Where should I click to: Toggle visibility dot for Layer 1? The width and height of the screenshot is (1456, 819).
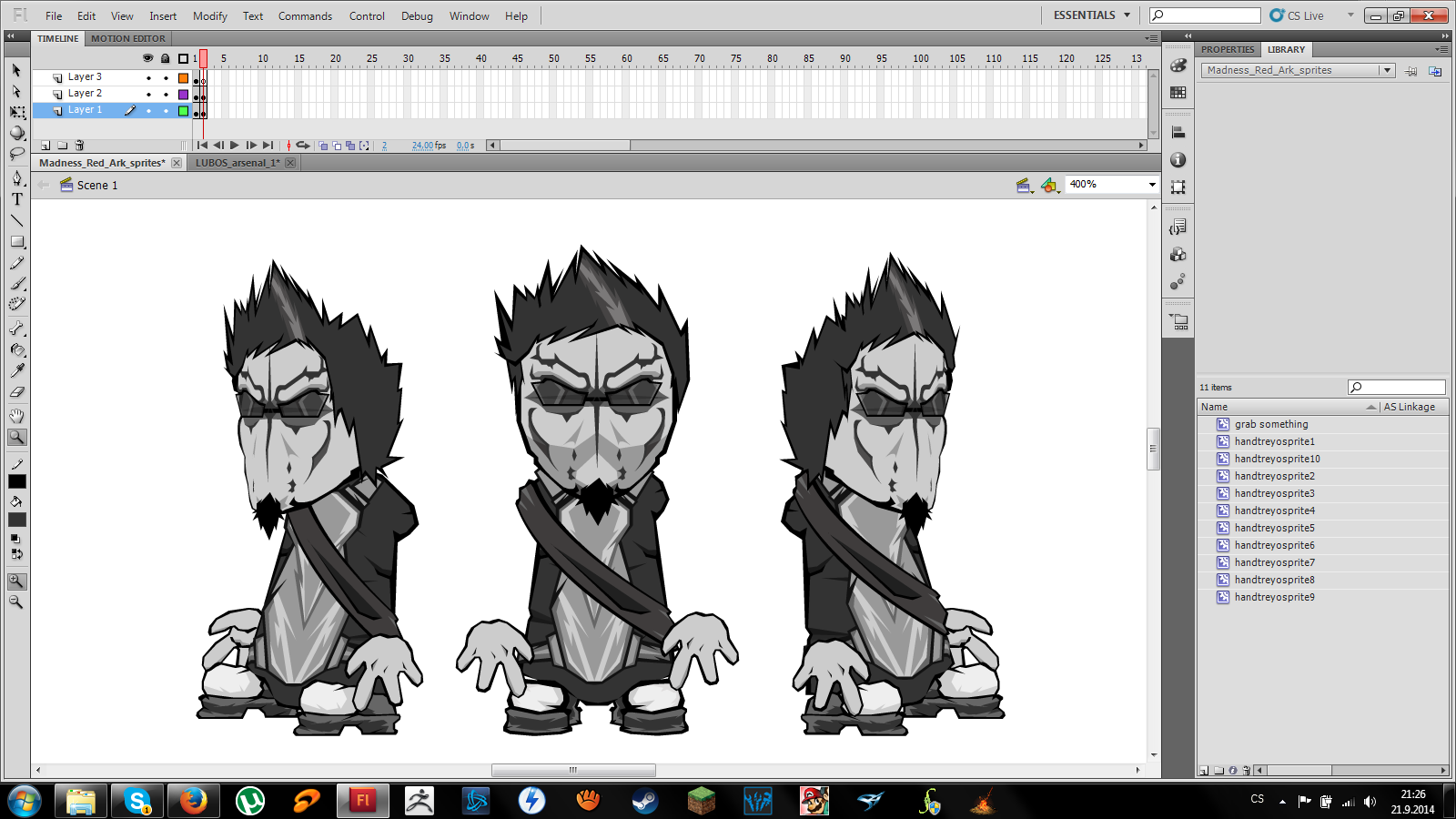[148, 111]
